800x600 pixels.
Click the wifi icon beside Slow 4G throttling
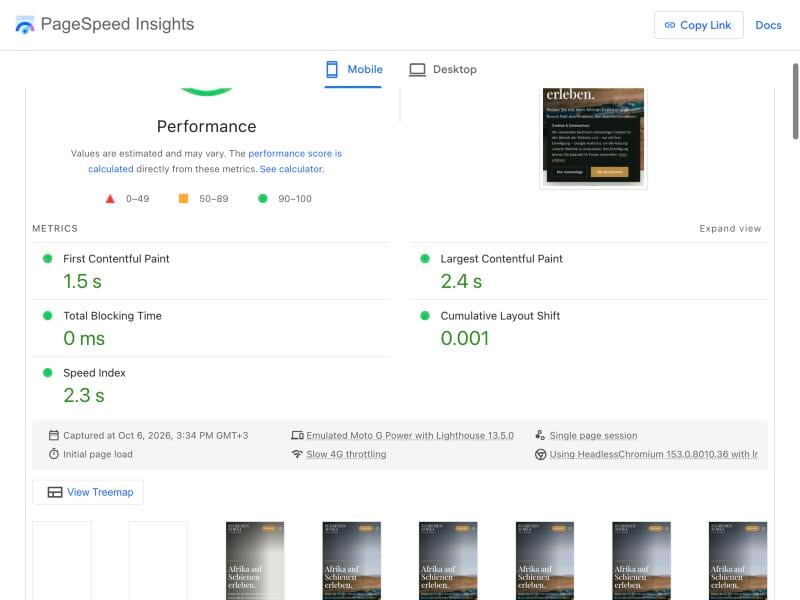297,454
